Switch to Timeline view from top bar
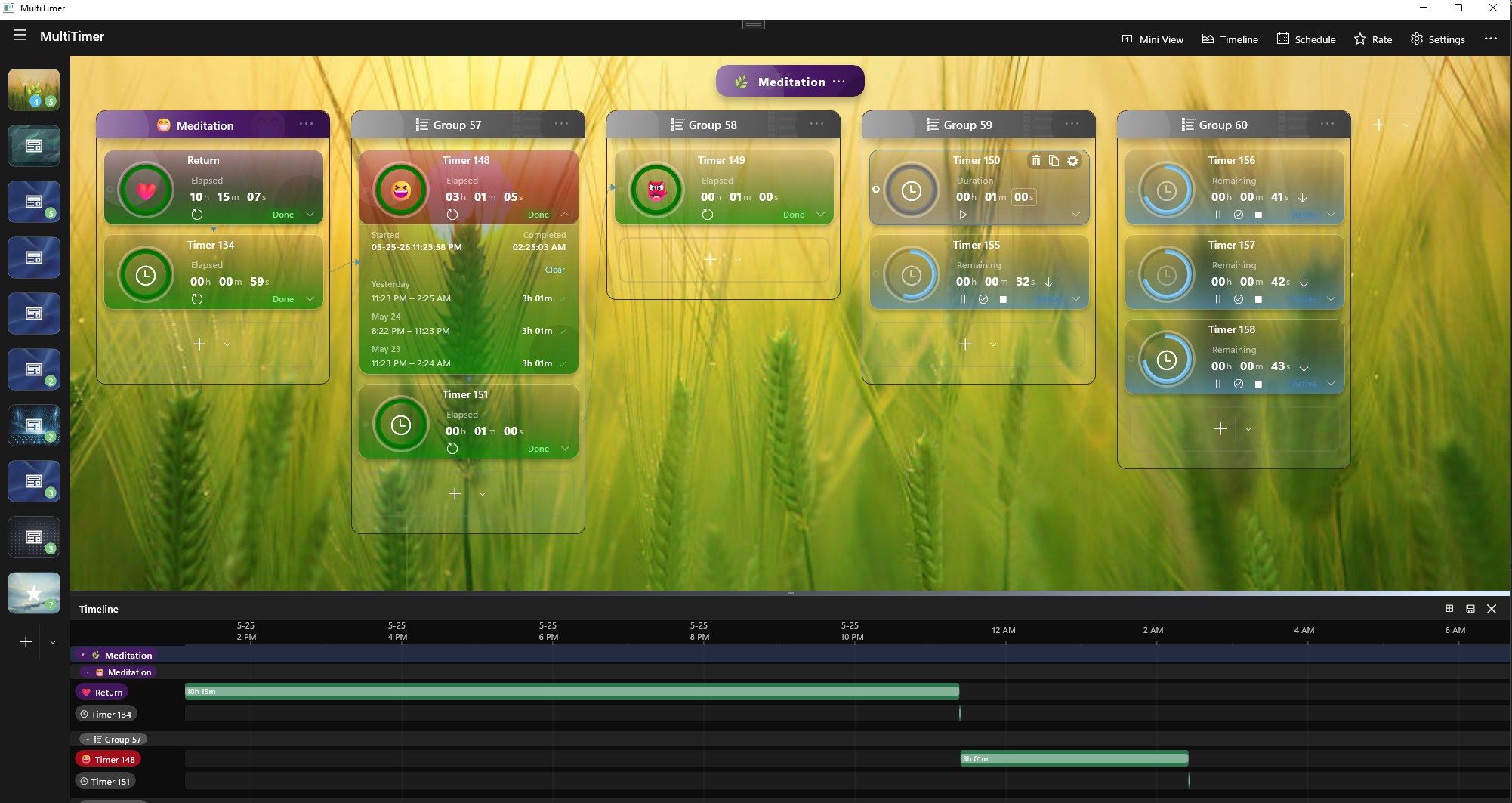The image size is (1512, 803). [1230, 39]
